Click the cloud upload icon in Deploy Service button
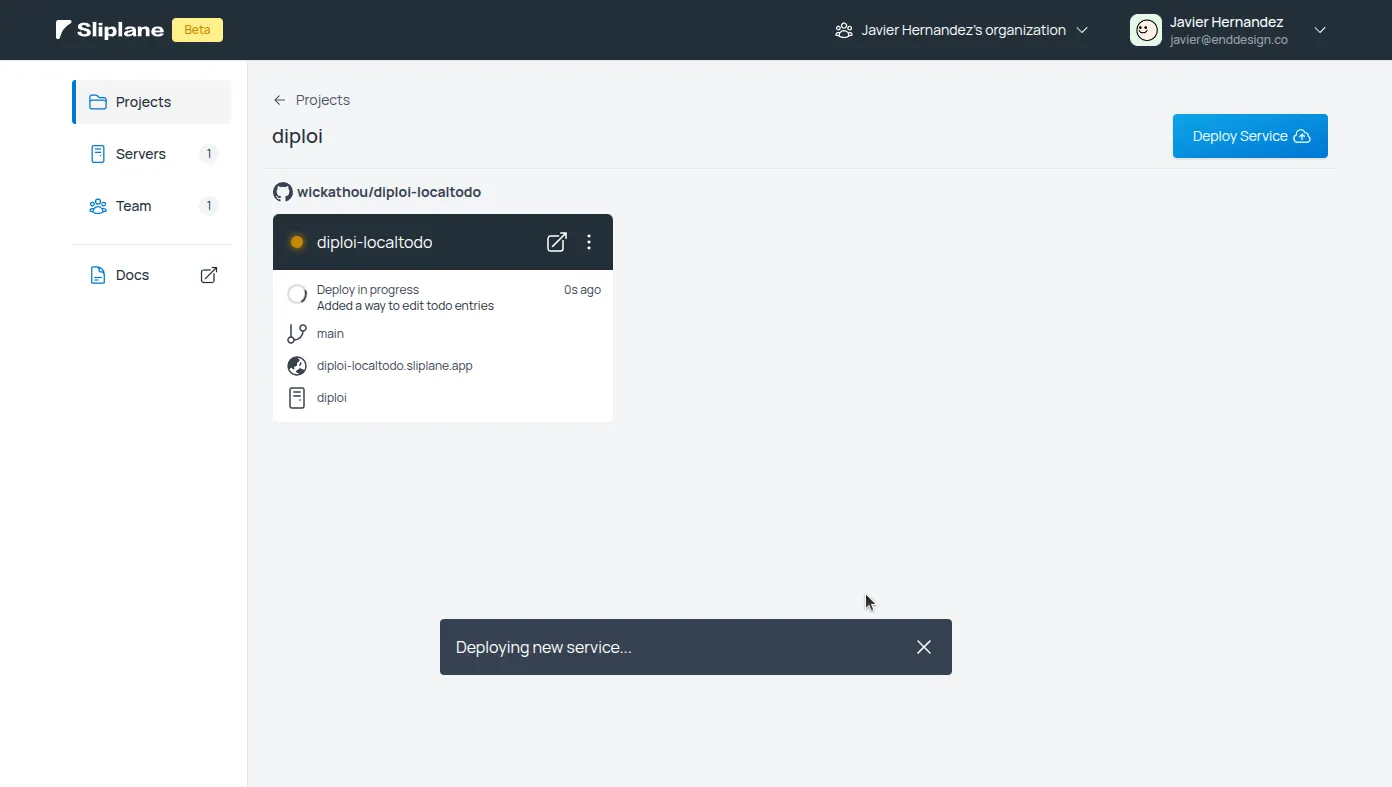 click(x=1301, y=135)
